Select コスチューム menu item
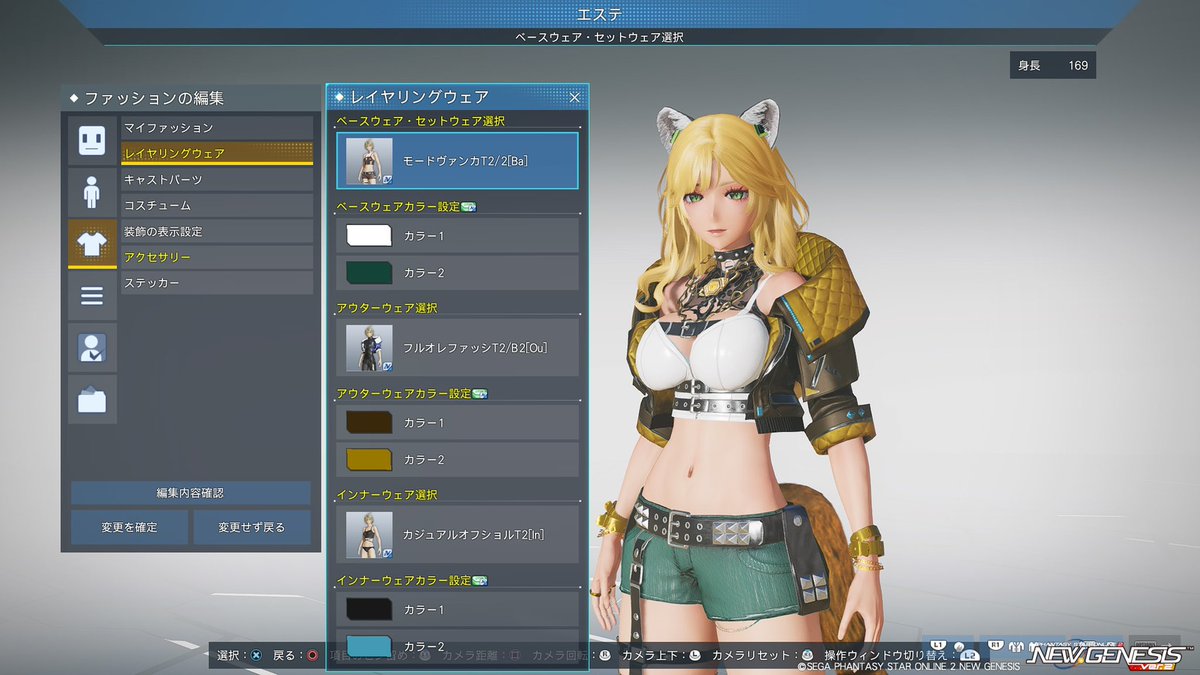 217,205
